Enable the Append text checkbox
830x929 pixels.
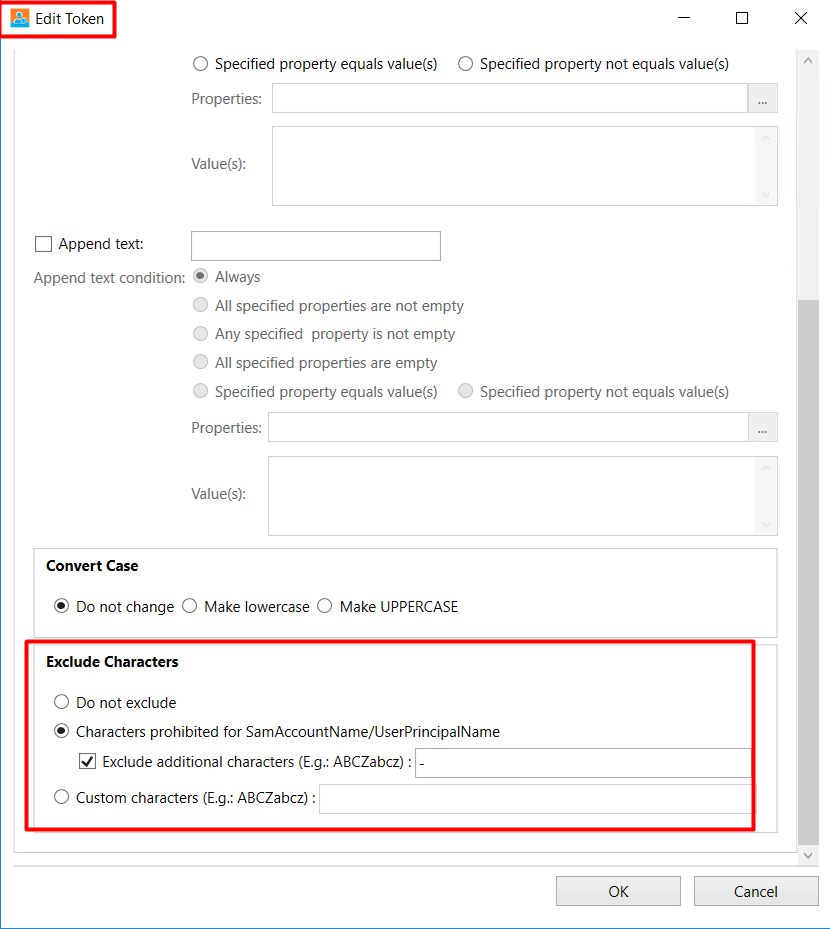coord(43,244)
